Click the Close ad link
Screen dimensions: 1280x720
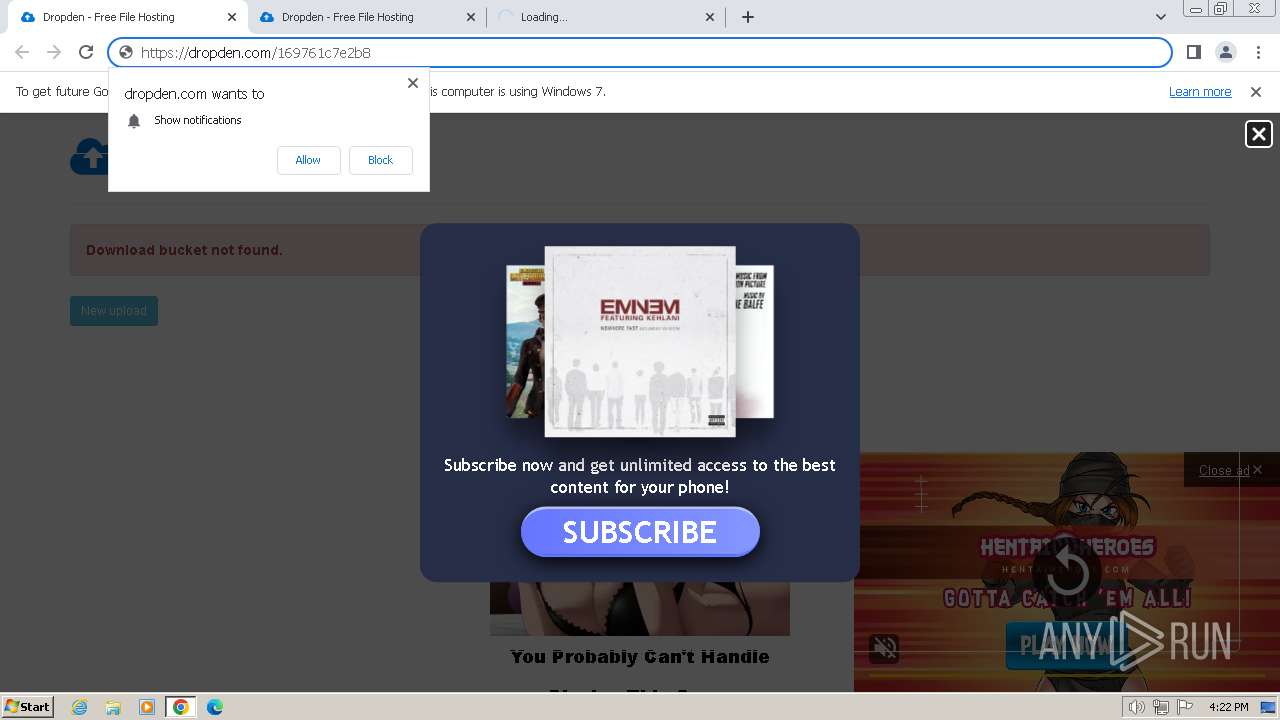tap(1224, 471)
